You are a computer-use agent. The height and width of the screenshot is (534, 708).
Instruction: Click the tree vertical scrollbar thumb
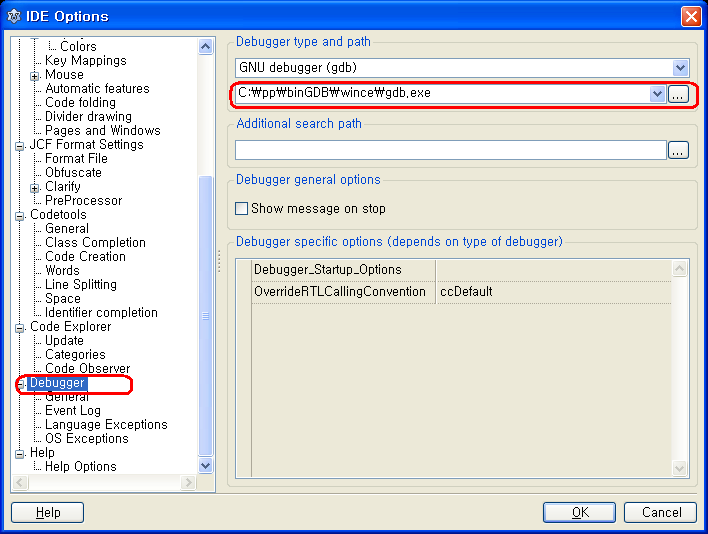click(205, 316)
